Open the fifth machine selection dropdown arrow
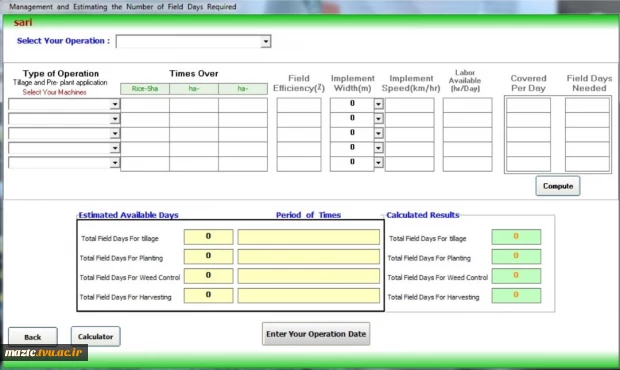The width and height of the screenshot is (620, 370). click(115, 162)
